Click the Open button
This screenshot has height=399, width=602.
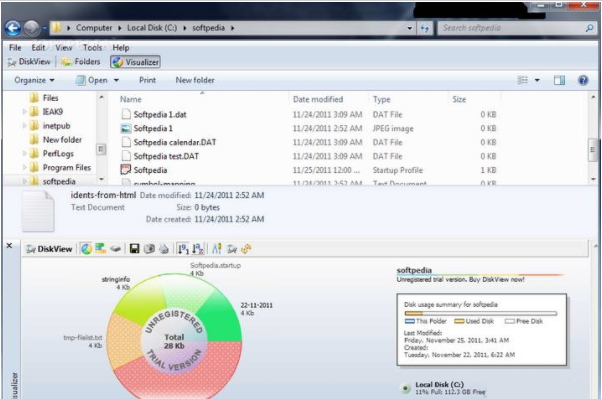[91, 80]
